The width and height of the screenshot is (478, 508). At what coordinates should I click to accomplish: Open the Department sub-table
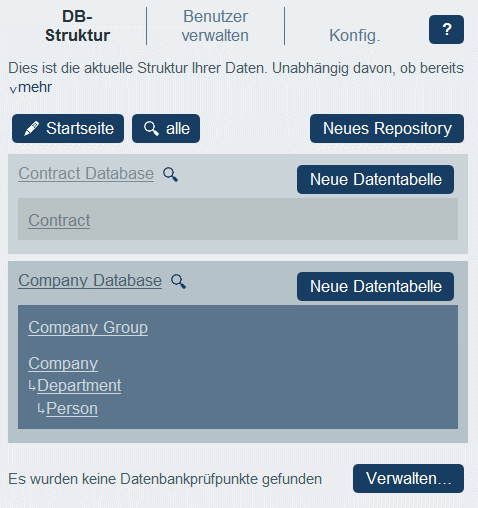79,386
